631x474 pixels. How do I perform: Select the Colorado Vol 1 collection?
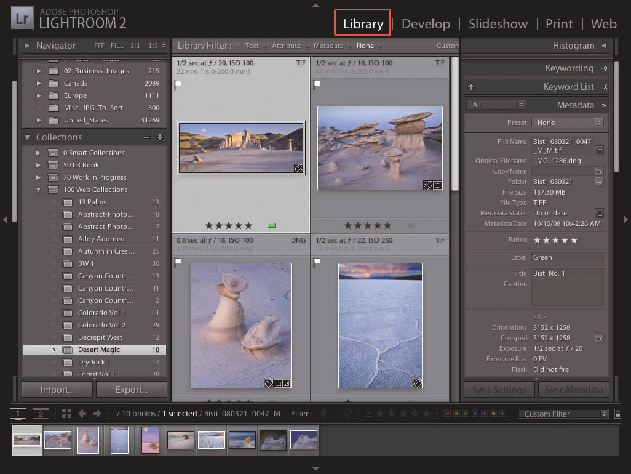[x=94, y=313]
